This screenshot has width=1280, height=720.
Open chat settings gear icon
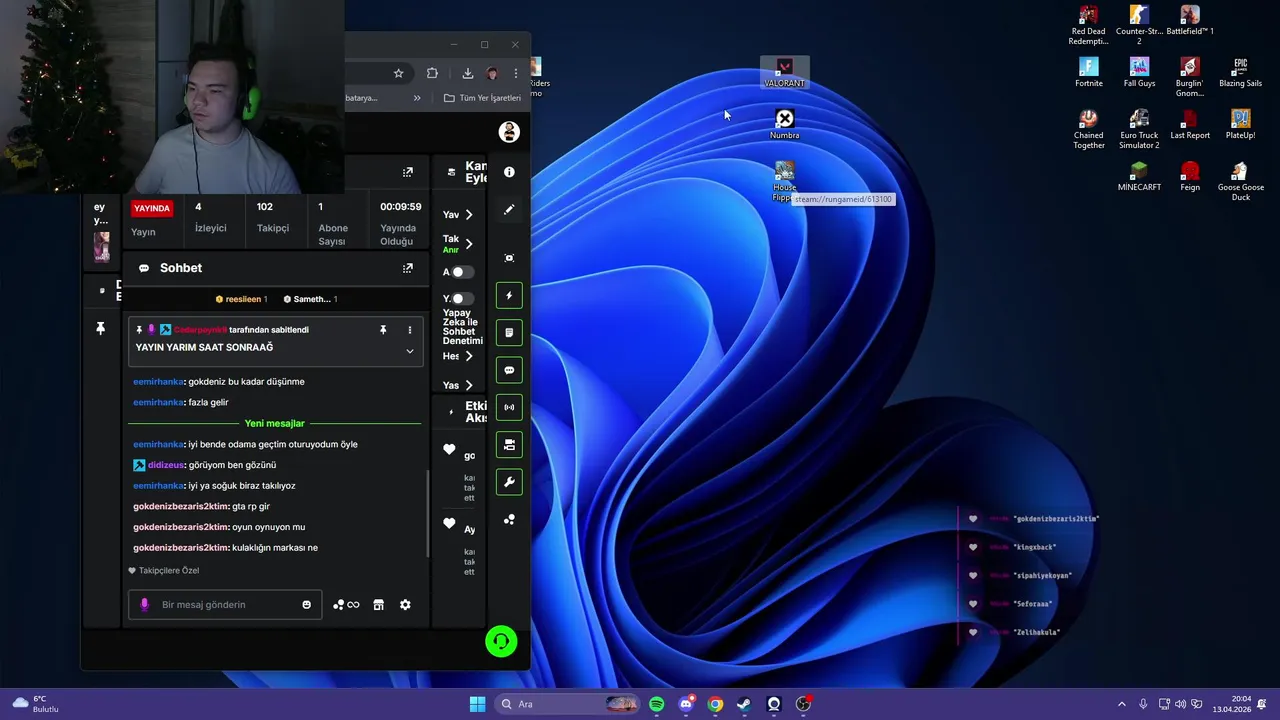click(x=405, y=605)
